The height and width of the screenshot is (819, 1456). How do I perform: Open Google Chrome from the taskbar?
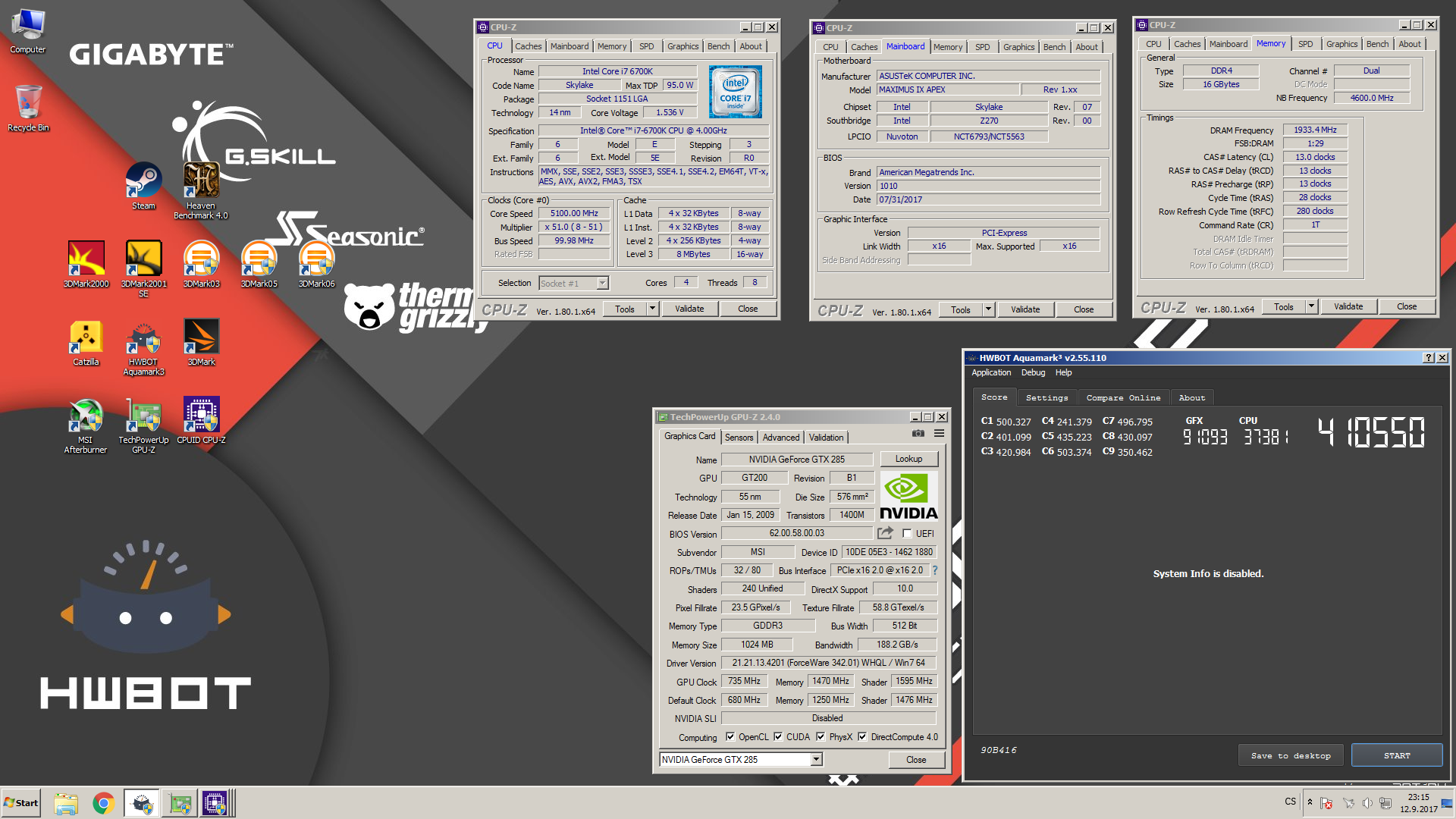coord(104,803)
